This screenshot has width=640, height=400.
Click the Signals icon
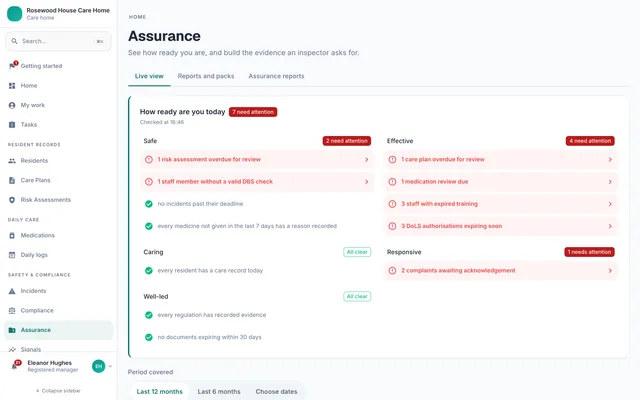pyautogui.click(x=12, y=349)
